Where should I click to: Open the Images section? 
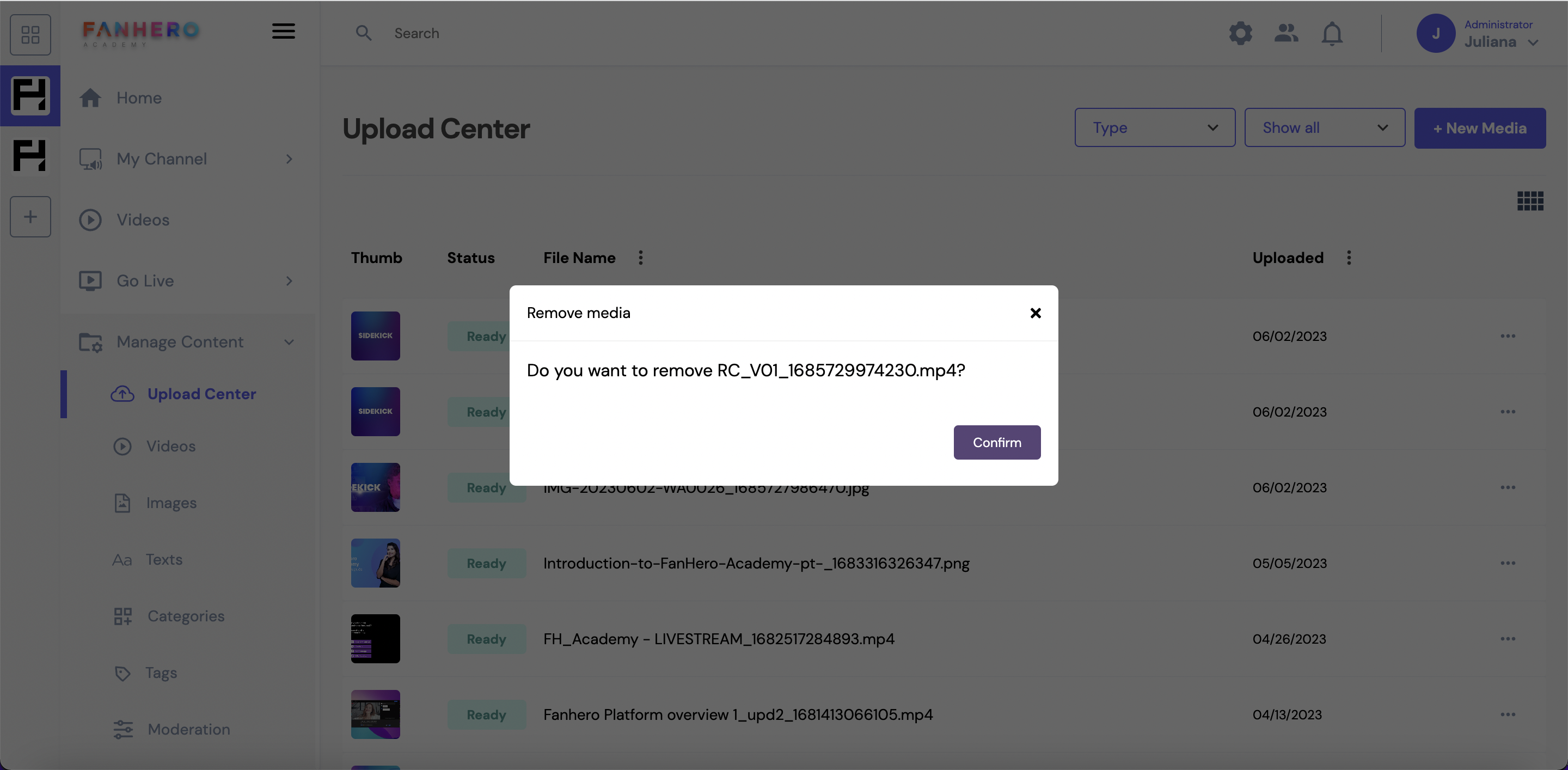(x=171, y=502)
